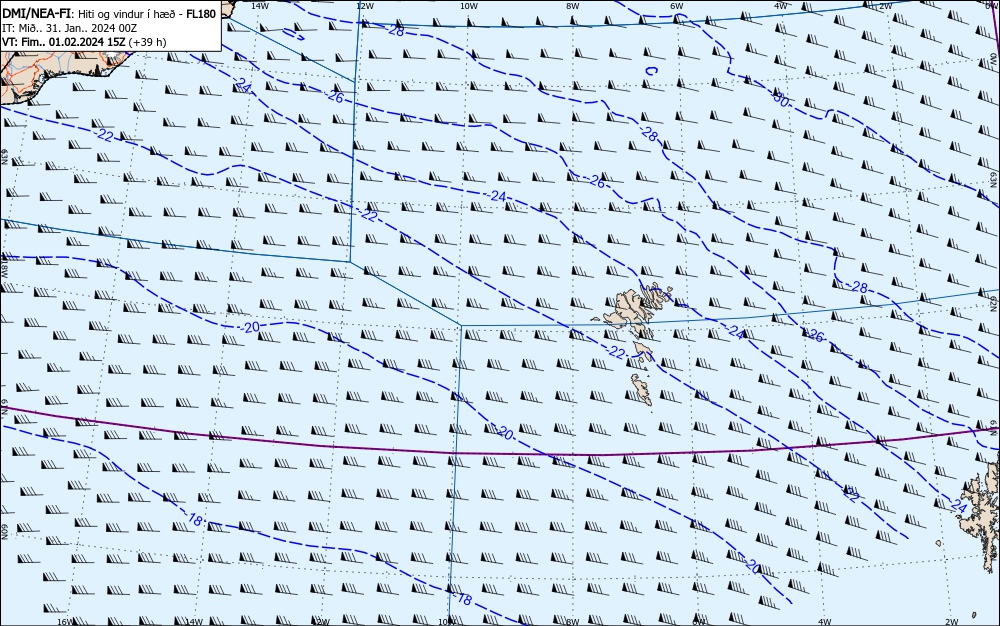Click the 12W longitude label along top edge
1000x626 pixels.
pos(364,5)
